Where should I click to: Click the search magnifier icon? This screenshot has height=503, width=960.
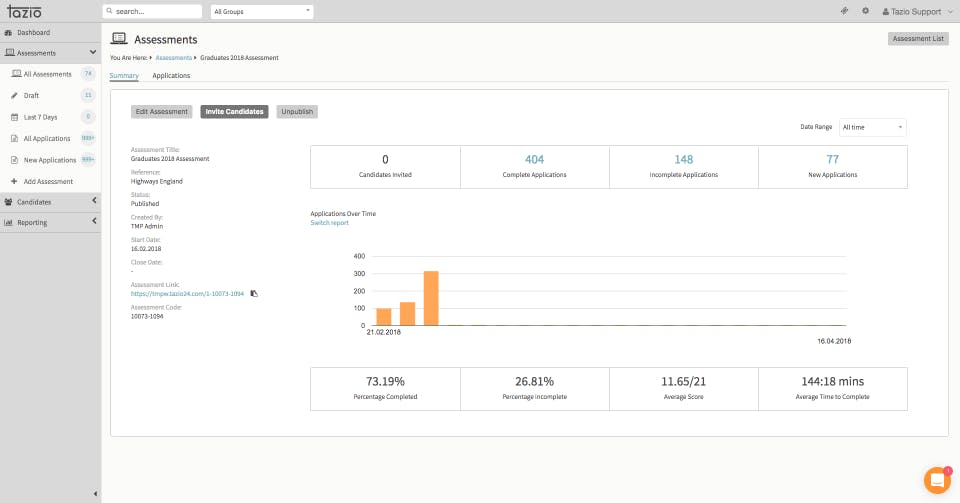110,11
